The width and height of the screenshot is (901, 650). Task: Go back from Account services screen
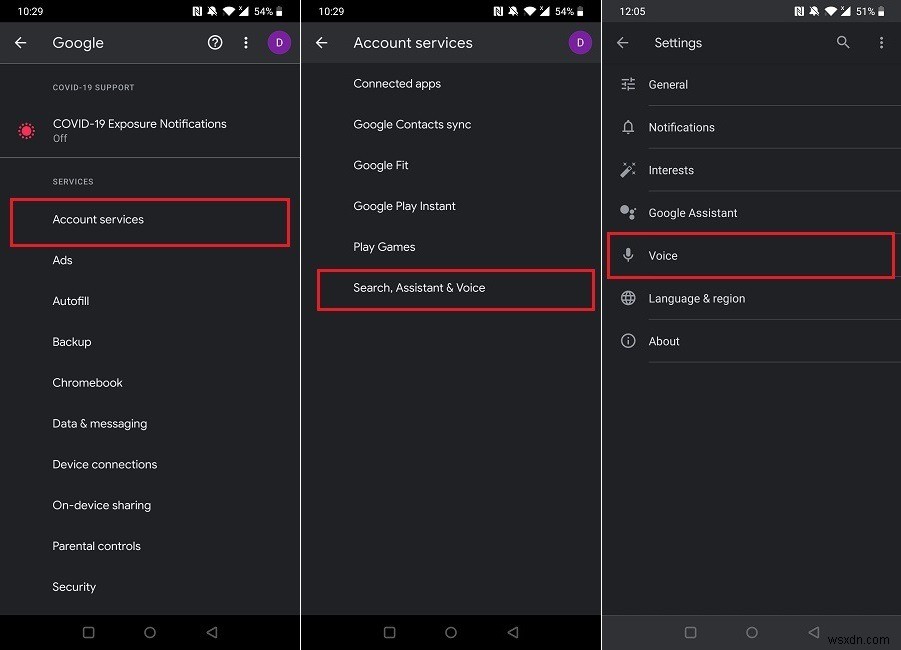click(320, 43)
